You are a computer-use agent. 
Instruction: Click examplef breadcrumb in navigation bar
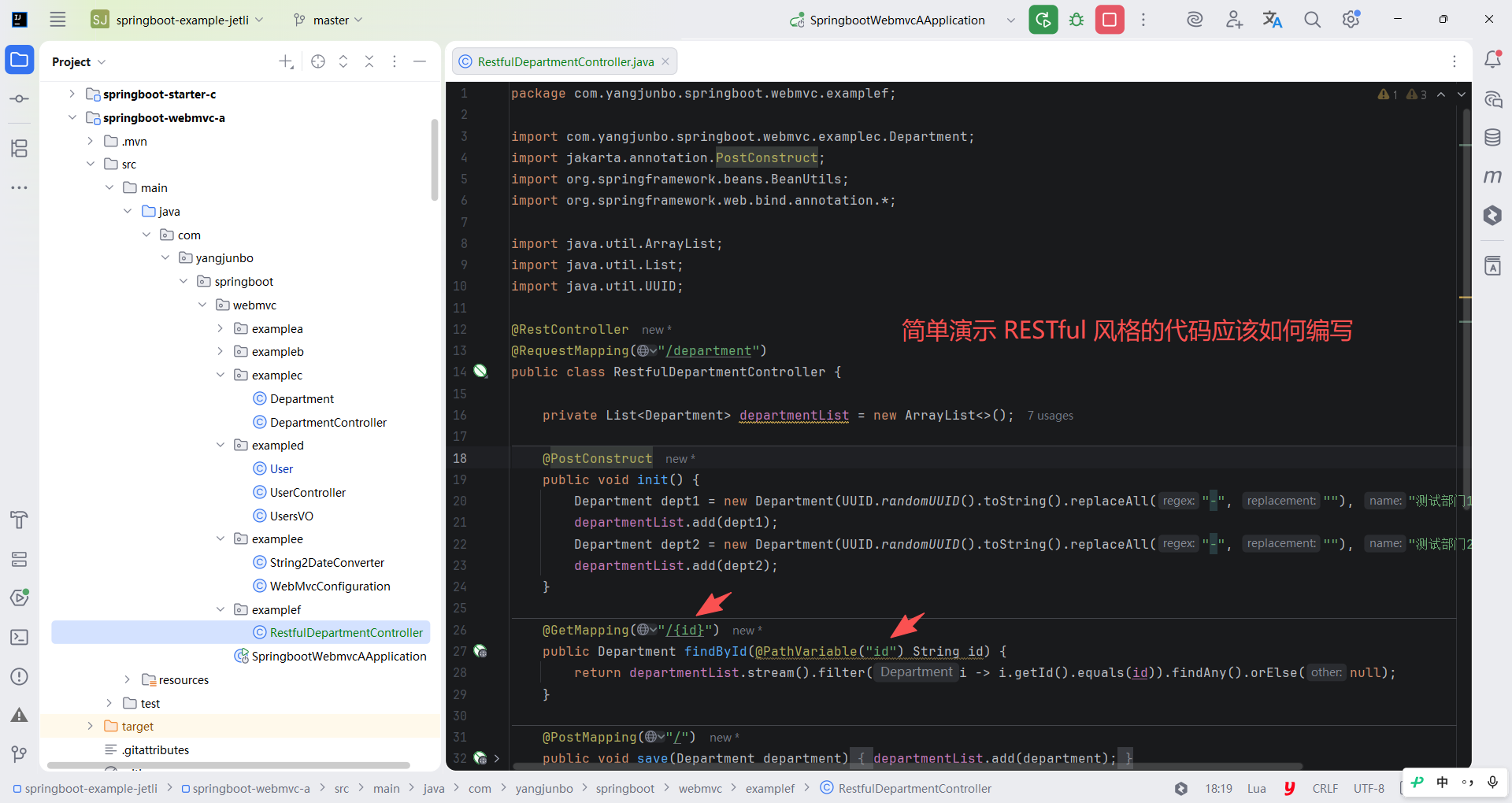769,788
